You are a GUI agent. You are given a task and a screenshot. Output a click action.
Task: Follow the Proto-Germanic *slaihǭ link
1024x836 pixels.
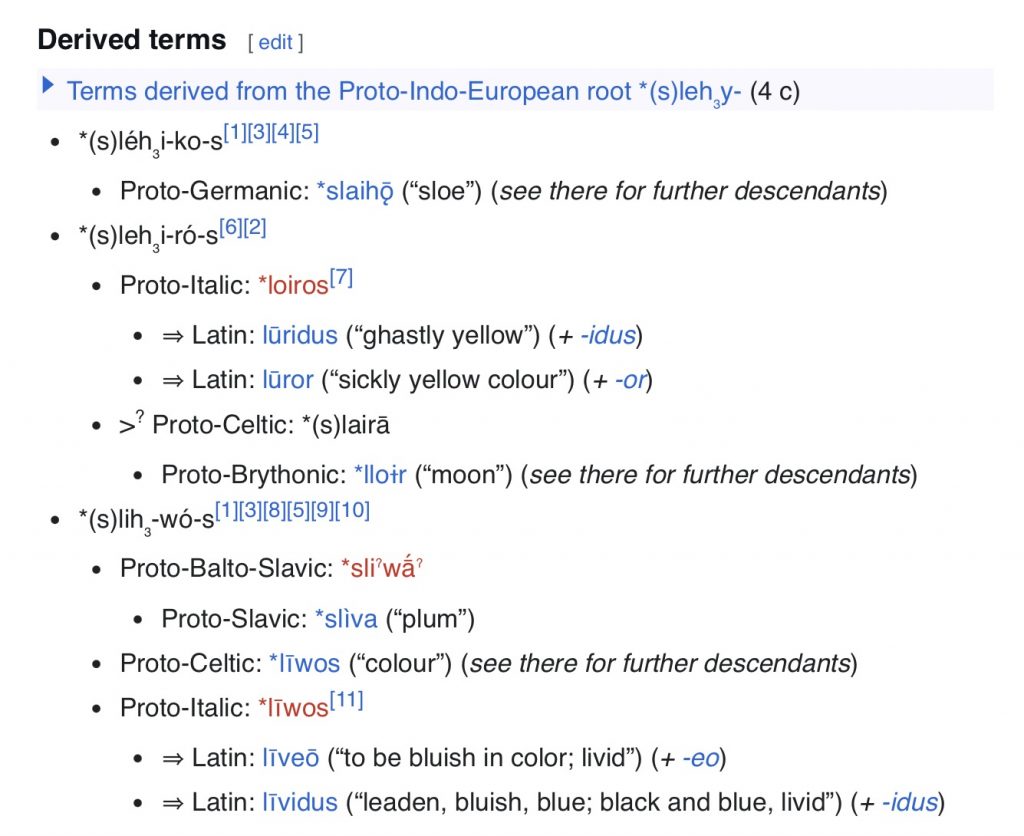pyautogui.click(x=355, y=191)
